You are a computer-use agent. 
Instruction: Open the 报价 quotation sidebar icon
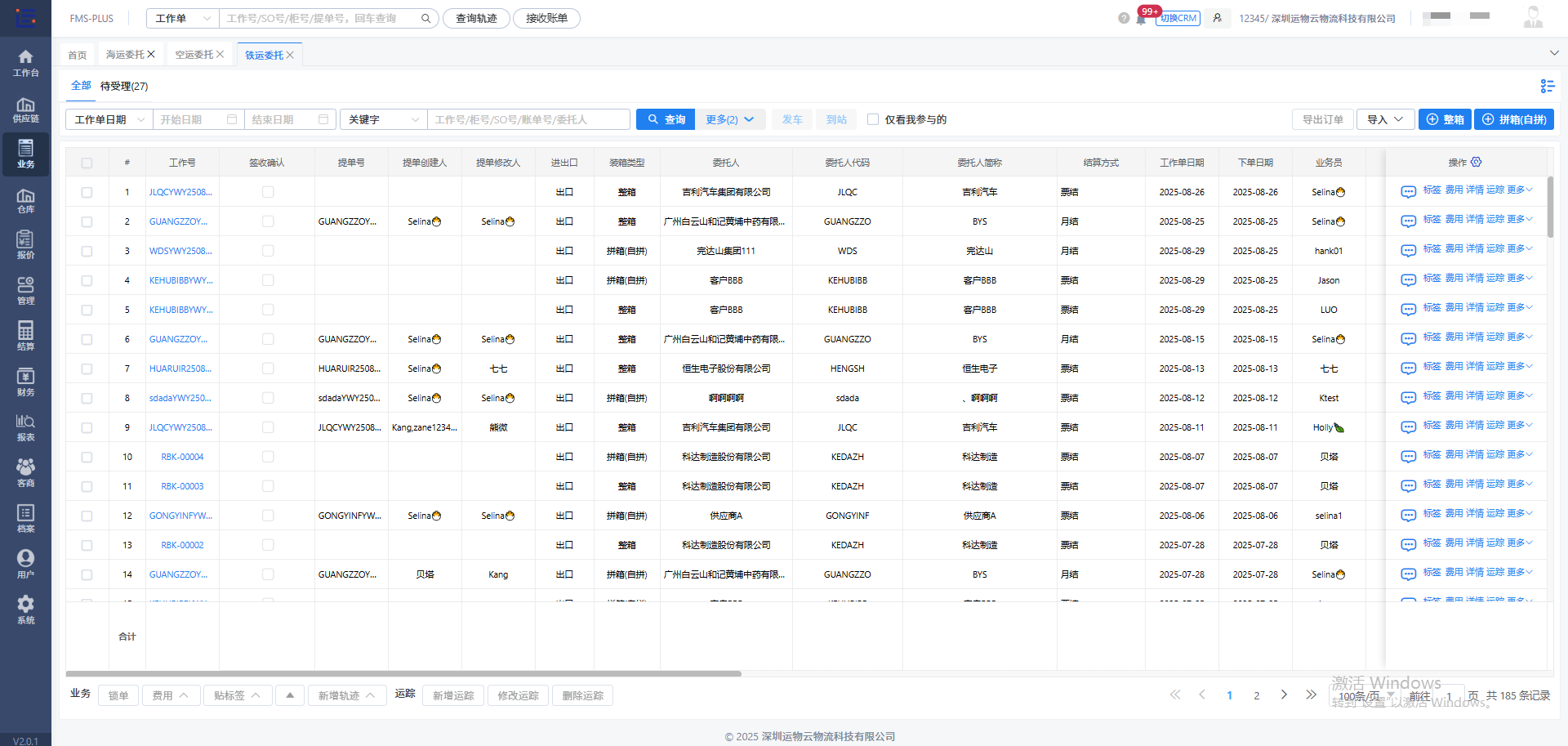25,245
